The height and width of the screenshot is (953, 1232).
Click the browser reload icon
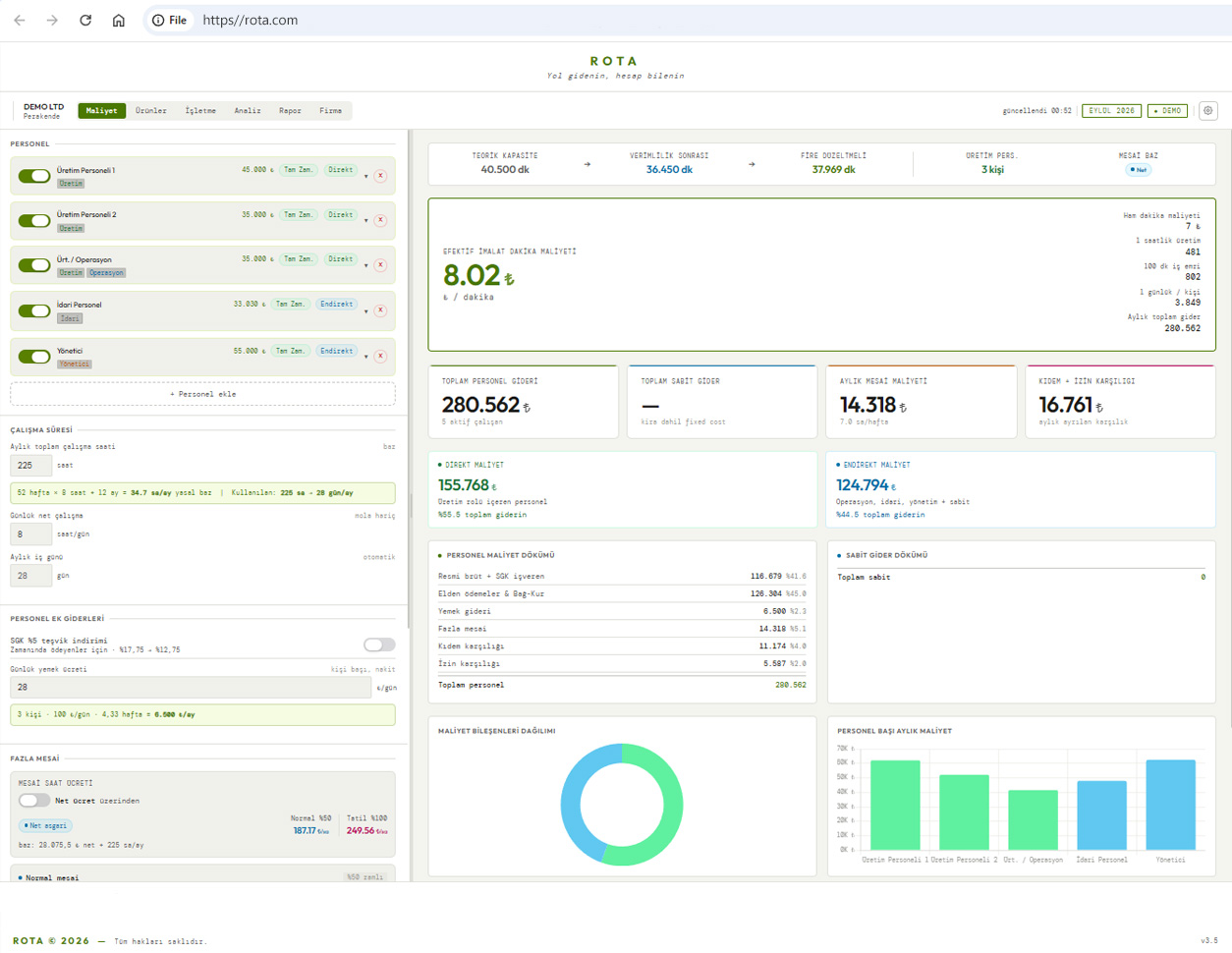click(85, 20)
